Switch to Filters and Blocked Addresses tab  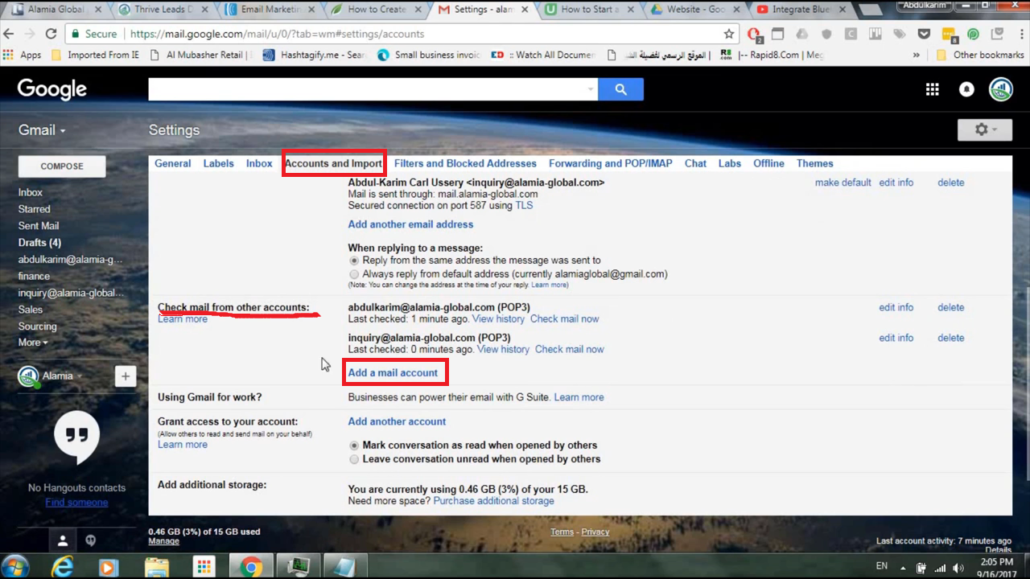click(465, 164)
